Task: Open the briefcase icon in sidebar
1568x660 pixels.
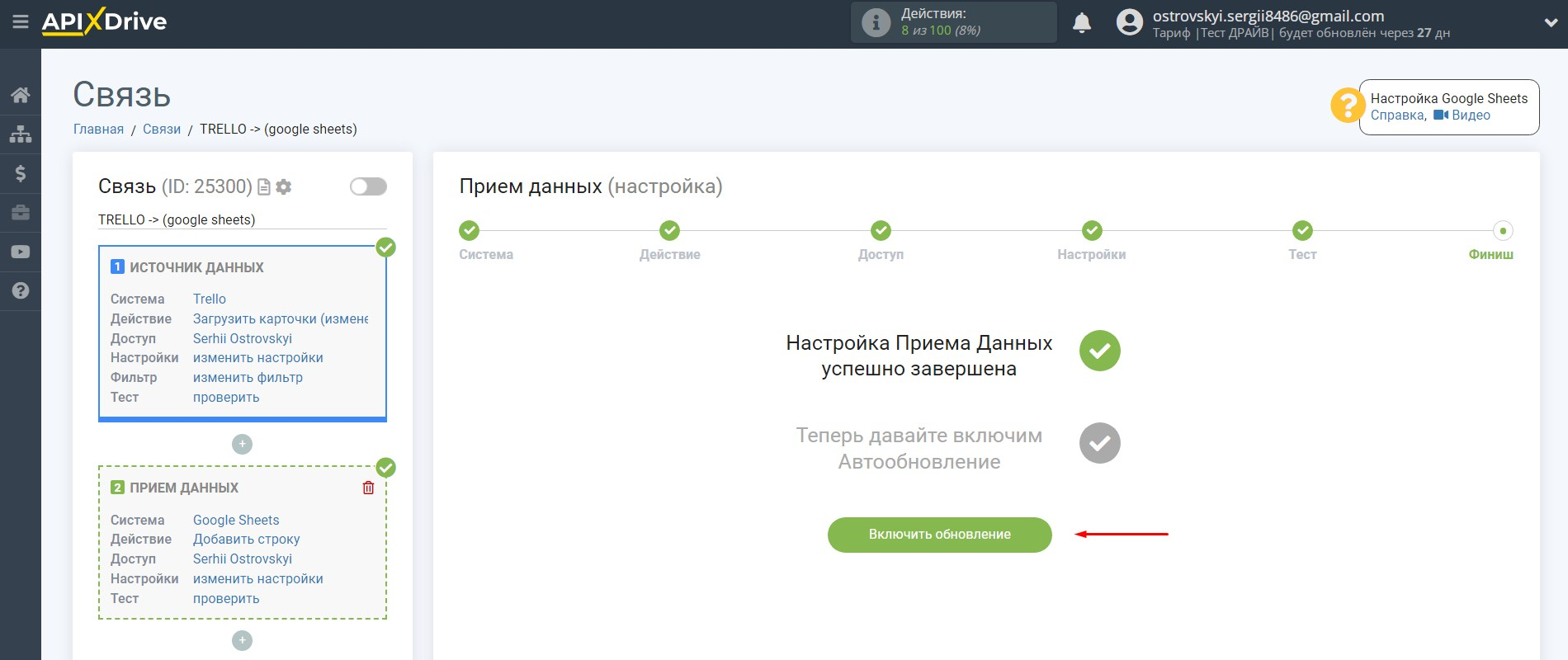Action: 21,213
